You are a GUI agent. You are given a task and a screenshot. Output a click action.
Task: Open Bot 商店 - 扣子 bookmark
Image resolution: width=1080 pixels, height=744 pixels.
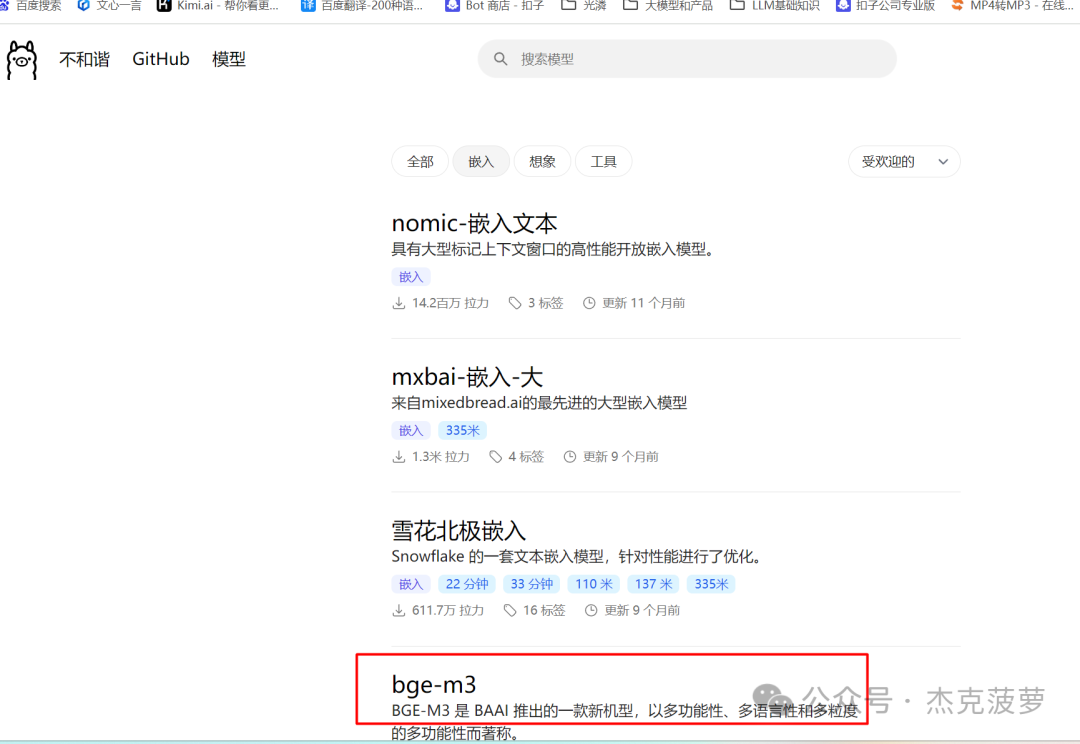(x=495, y=6)
